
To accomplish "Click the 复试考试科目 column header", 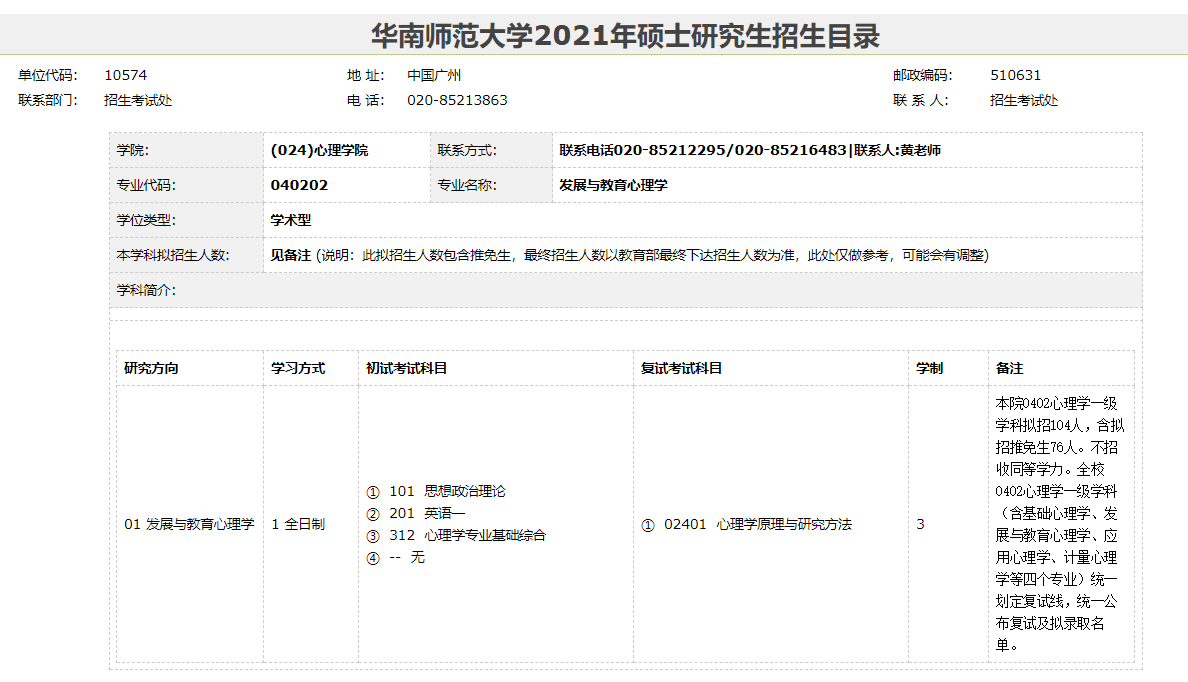I will tap(771, 368).
